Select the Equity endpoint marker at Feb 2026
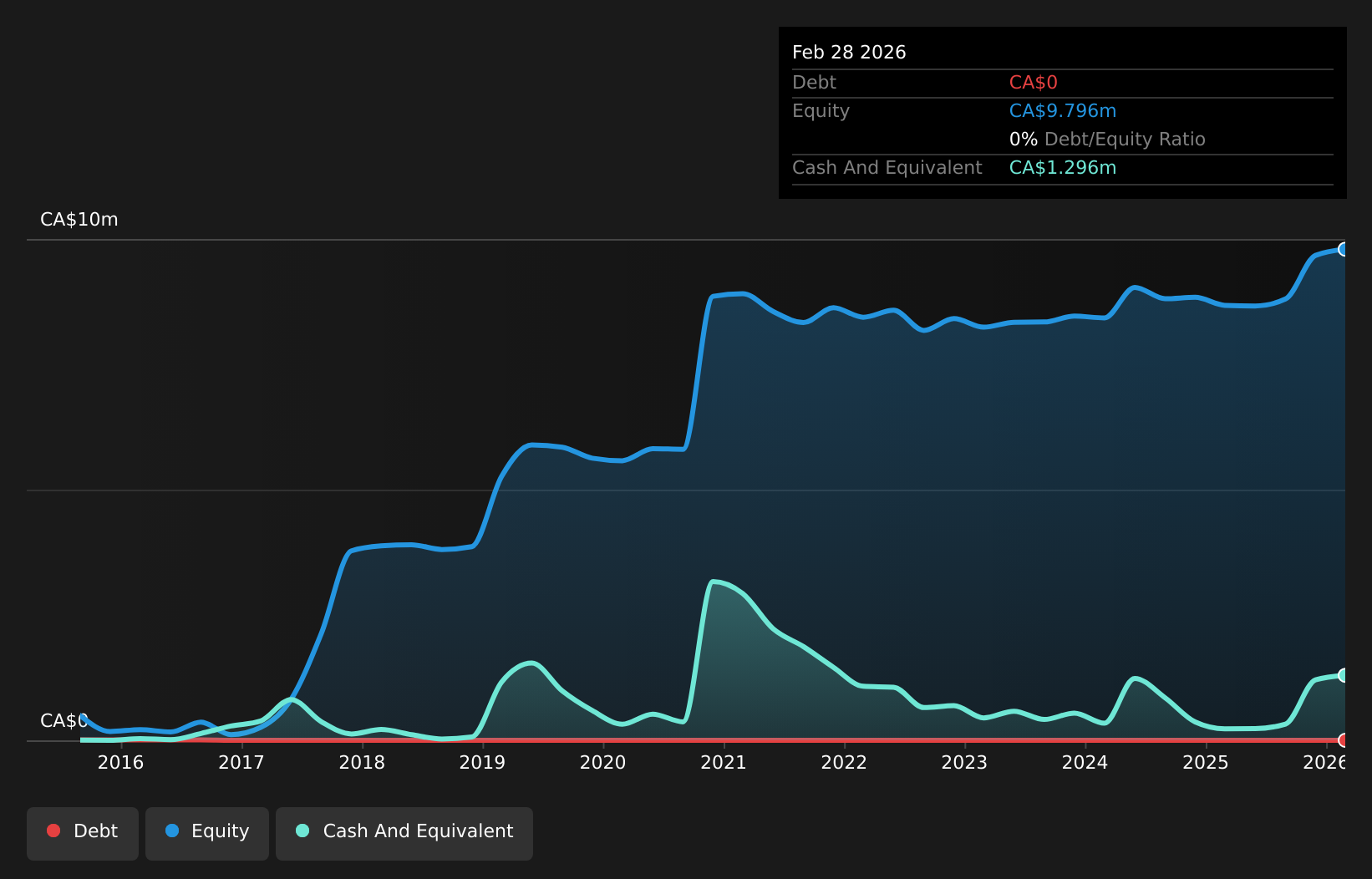 coord(1344,249)
